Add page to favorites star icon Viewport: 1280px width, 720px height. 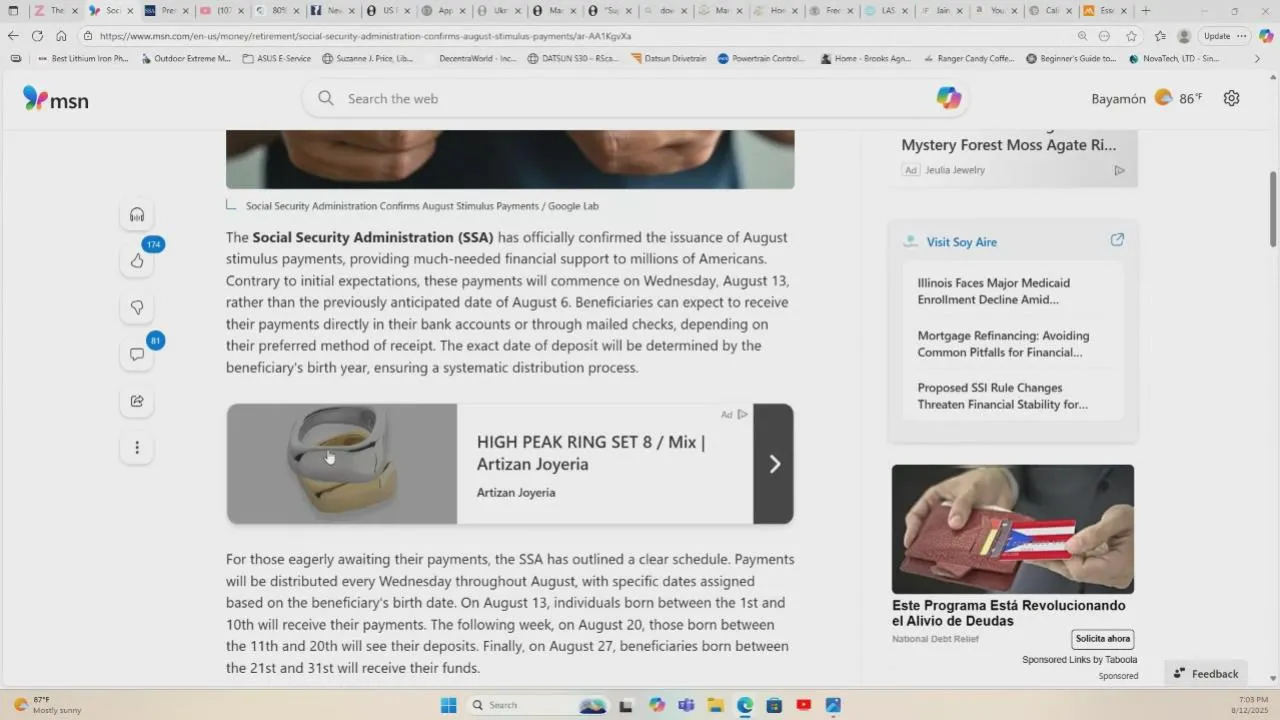[1131, 36]
